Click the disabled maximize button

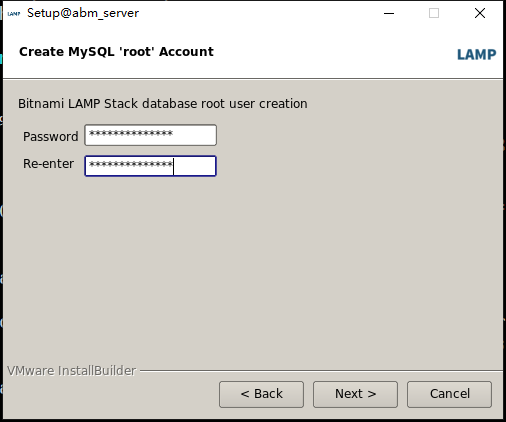pos(434,13)
